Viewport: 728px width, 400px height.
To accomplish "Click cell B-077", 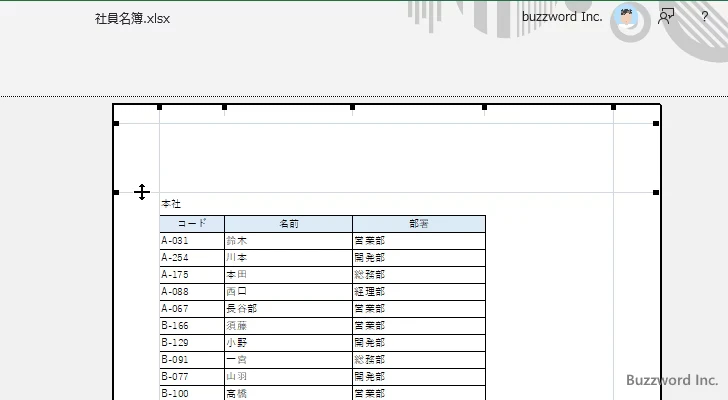I will tap(192, 377).
